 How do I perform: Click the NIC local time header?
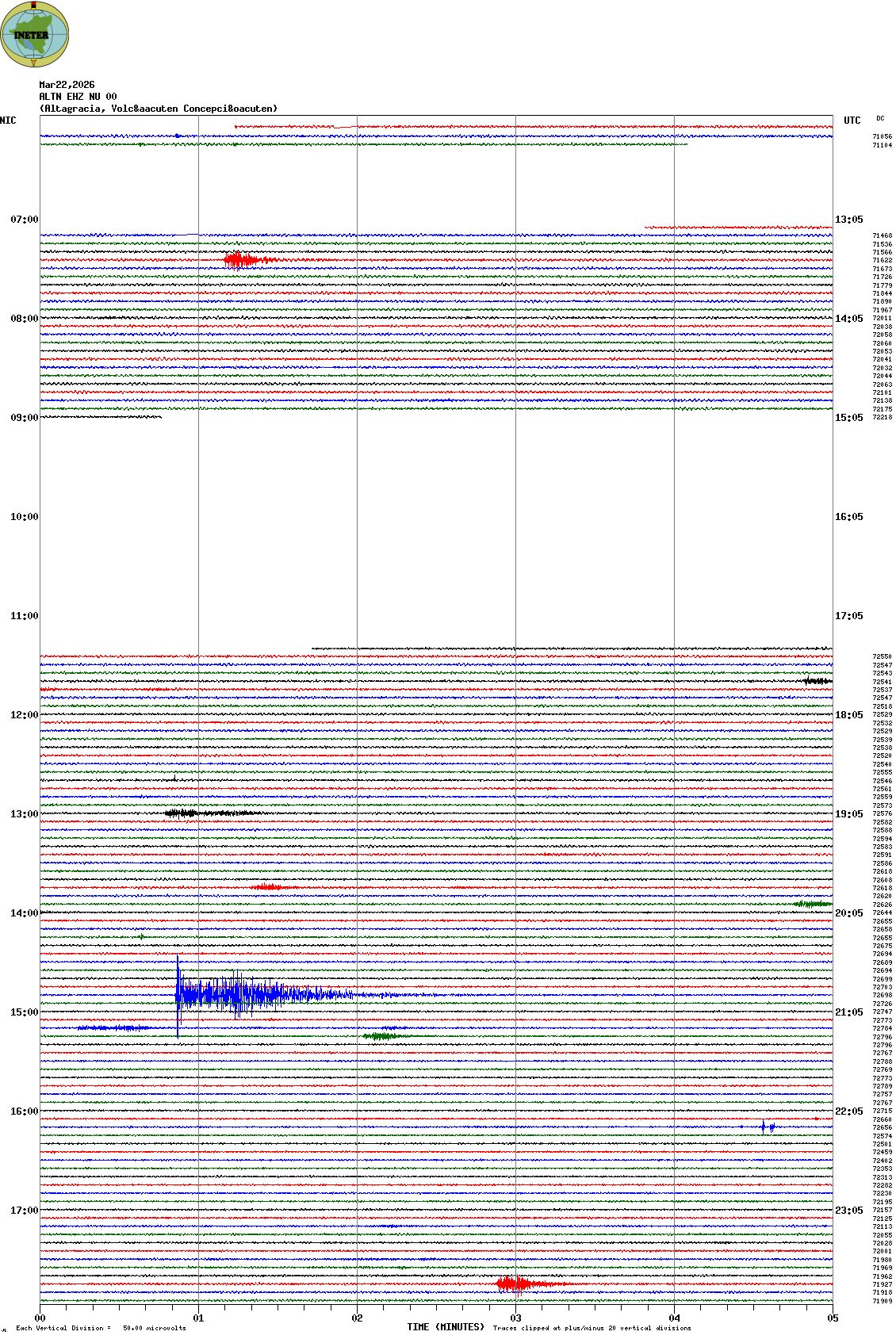click(9, 121)
